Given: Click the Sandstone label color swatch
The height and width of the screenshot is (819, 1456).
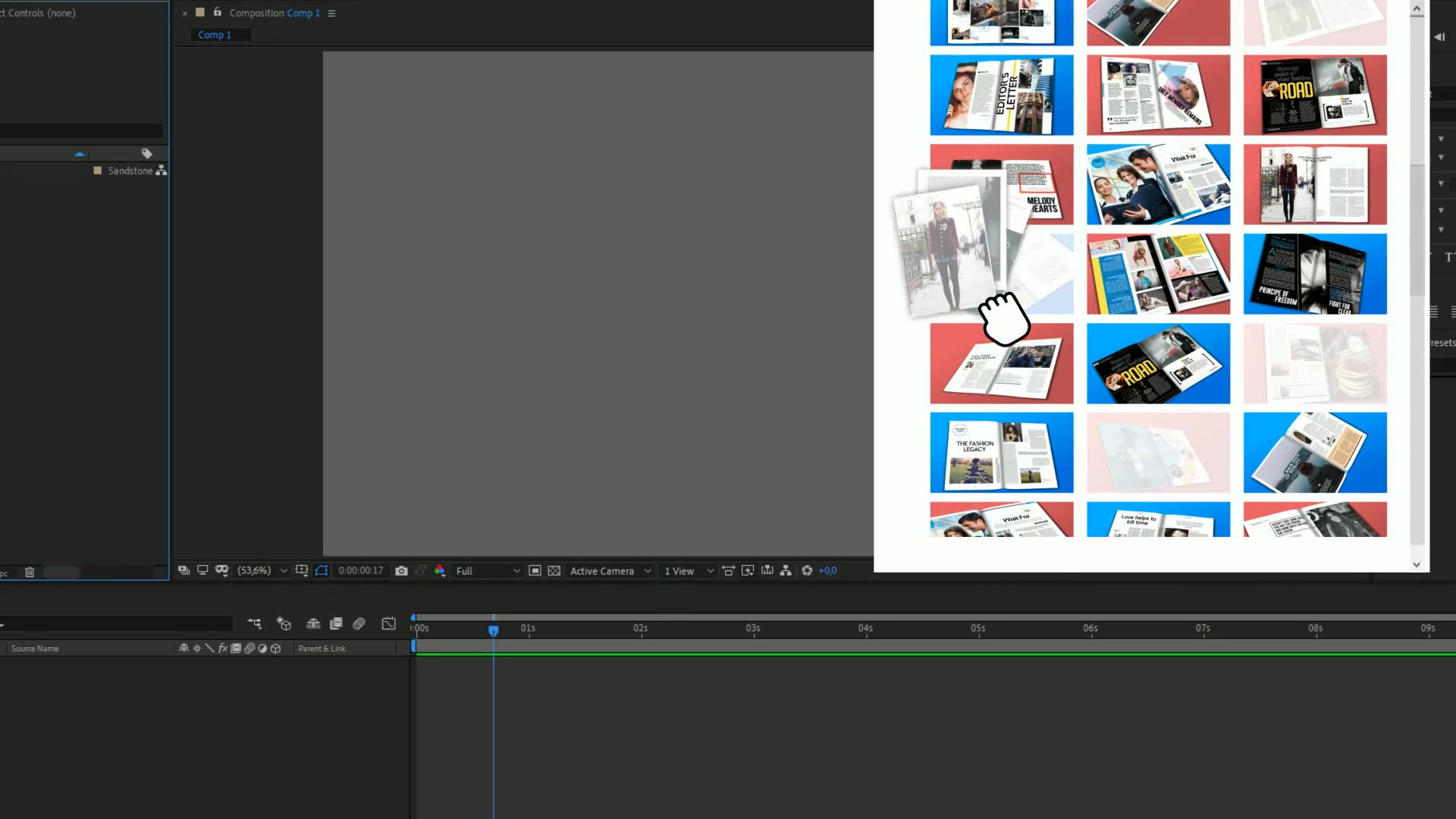Looking at the screenshot, I should tap(97, 171).
